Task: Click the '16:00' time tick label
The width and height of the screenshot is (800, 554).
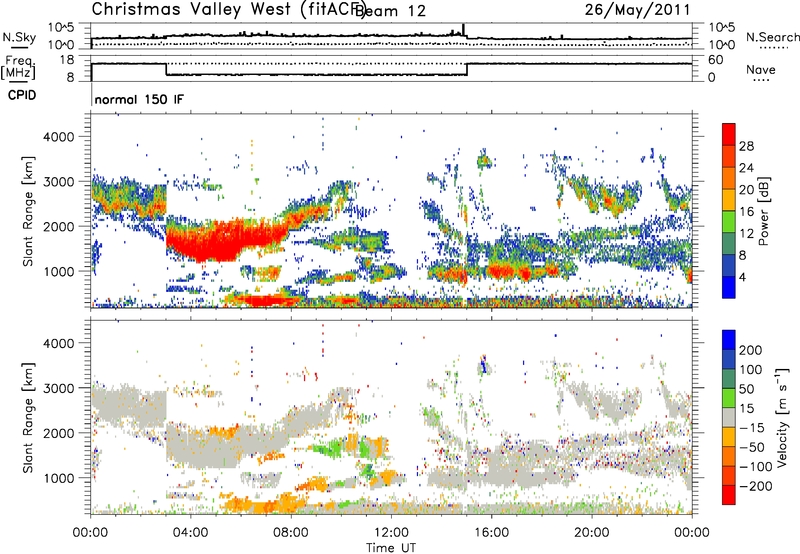Action: [x=491, y=533]
